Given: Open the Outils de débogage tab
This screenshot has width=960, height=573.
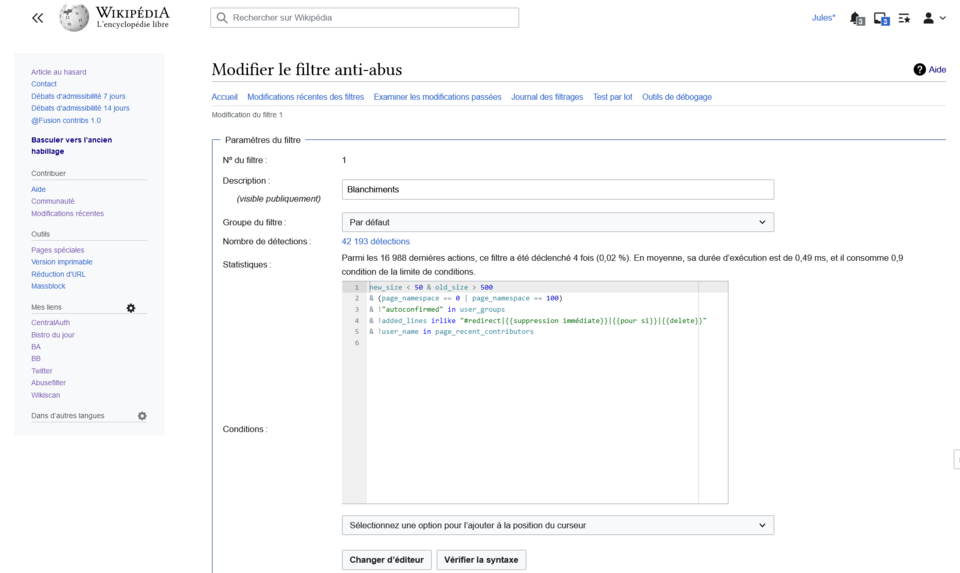Looking at the screenshot, I should pyautogui.click(x=677, y=97).
